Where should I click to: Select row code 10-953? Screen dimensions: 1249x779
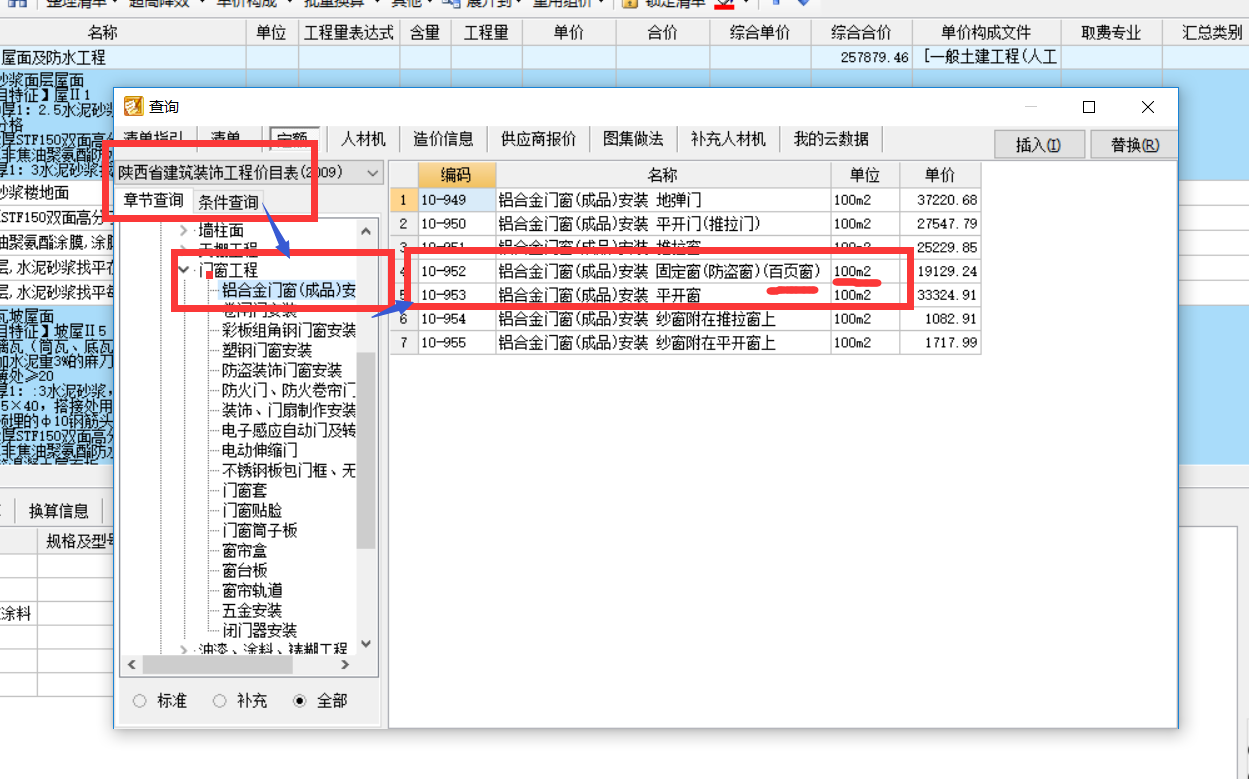click(x=456, y=295)
